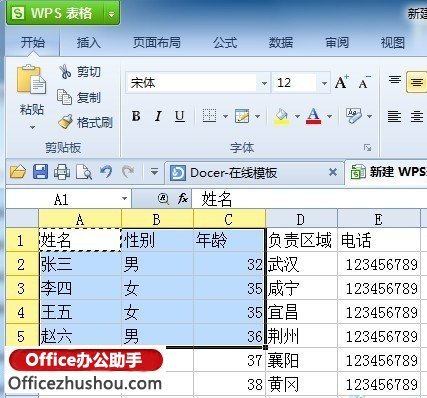Click the clear formatting eraser icon

(354, 116)
